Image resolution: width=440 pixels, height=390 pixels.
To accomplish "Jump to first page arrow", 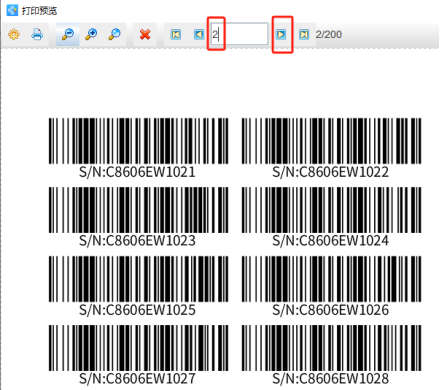I will (176, 34).
